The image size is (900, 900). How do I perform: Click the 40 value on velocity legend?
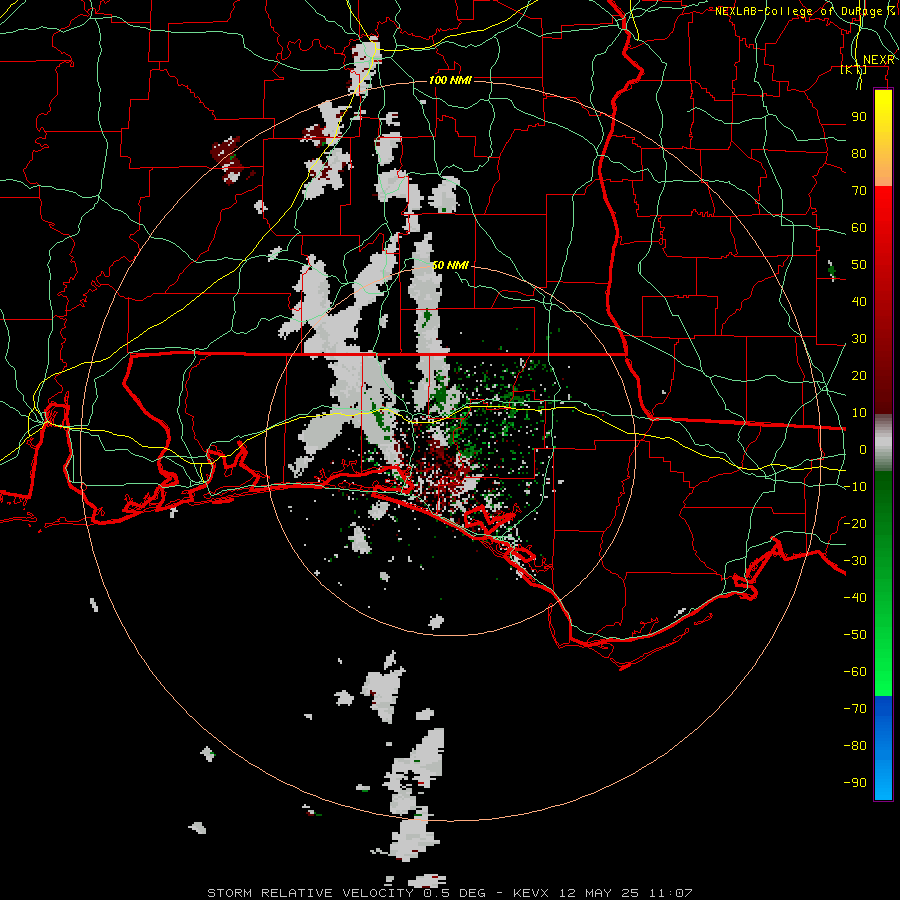point(859,301)
